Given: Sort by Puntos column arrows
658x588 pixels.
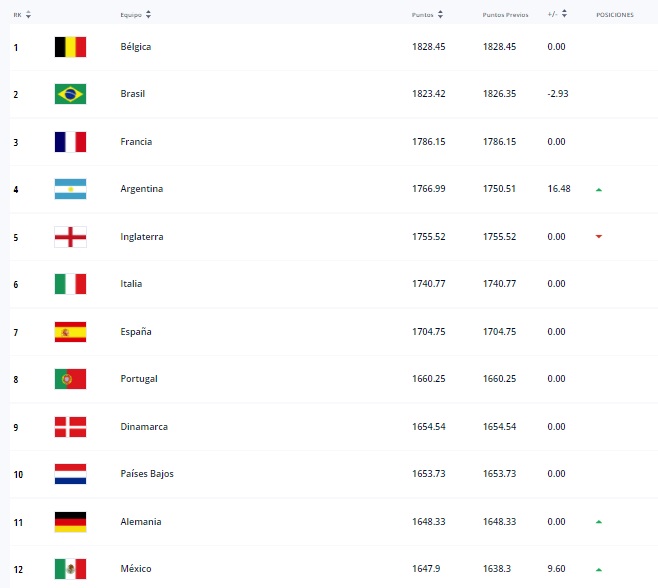Looking at the screenshot, I should pos(440,15).
